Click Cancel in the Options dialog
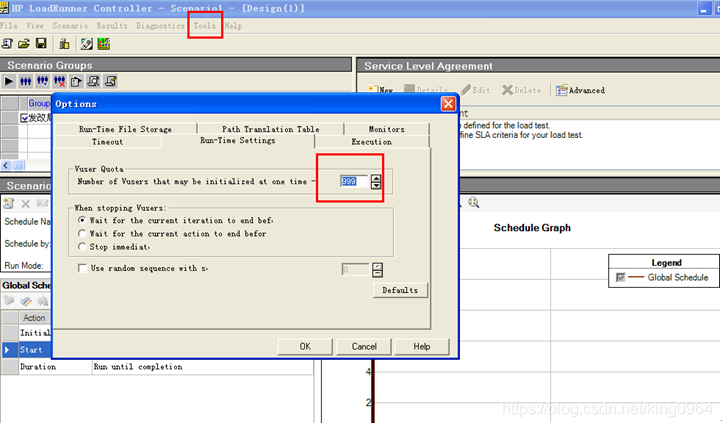This screenshot has width=722, height=427. coord(364,346)
